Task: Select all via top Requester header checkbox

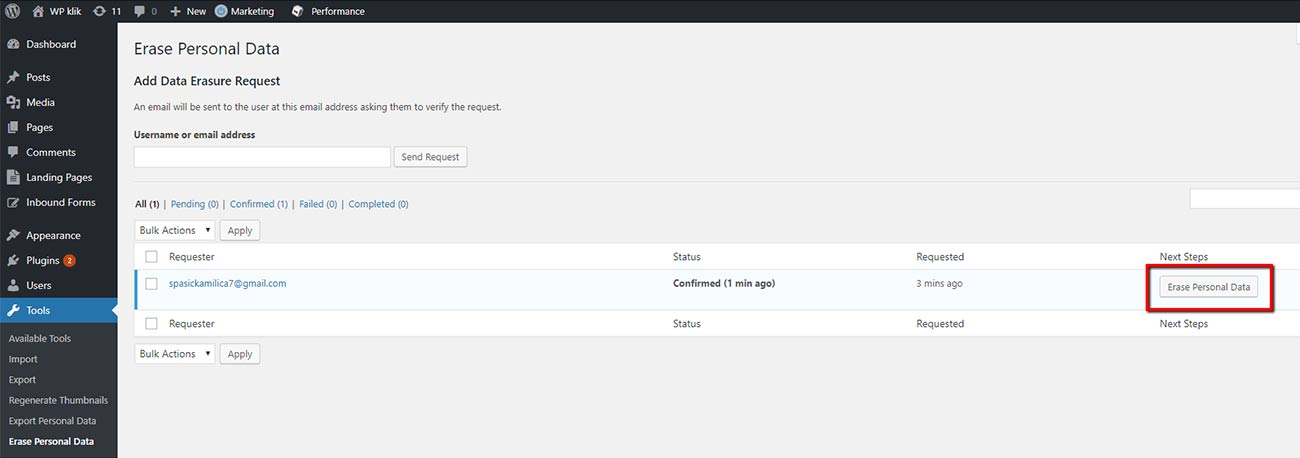Action: pyautogui.click(x=151, y=257)
